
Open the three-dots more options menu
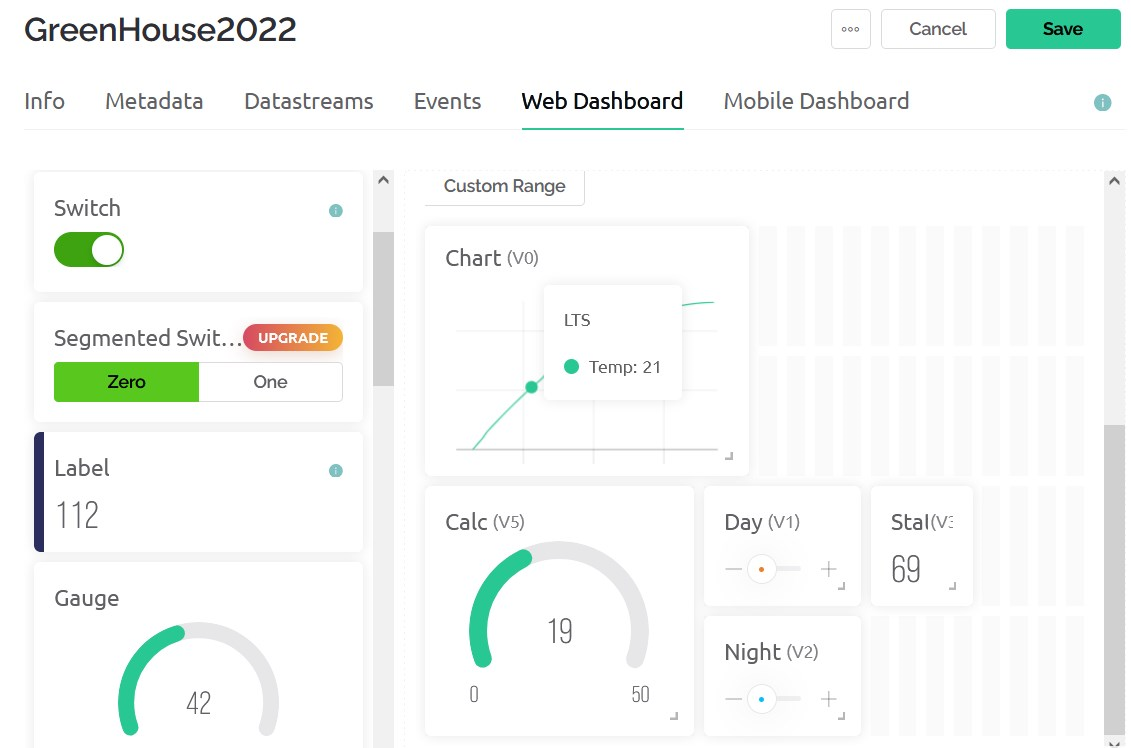coord(850,29)
